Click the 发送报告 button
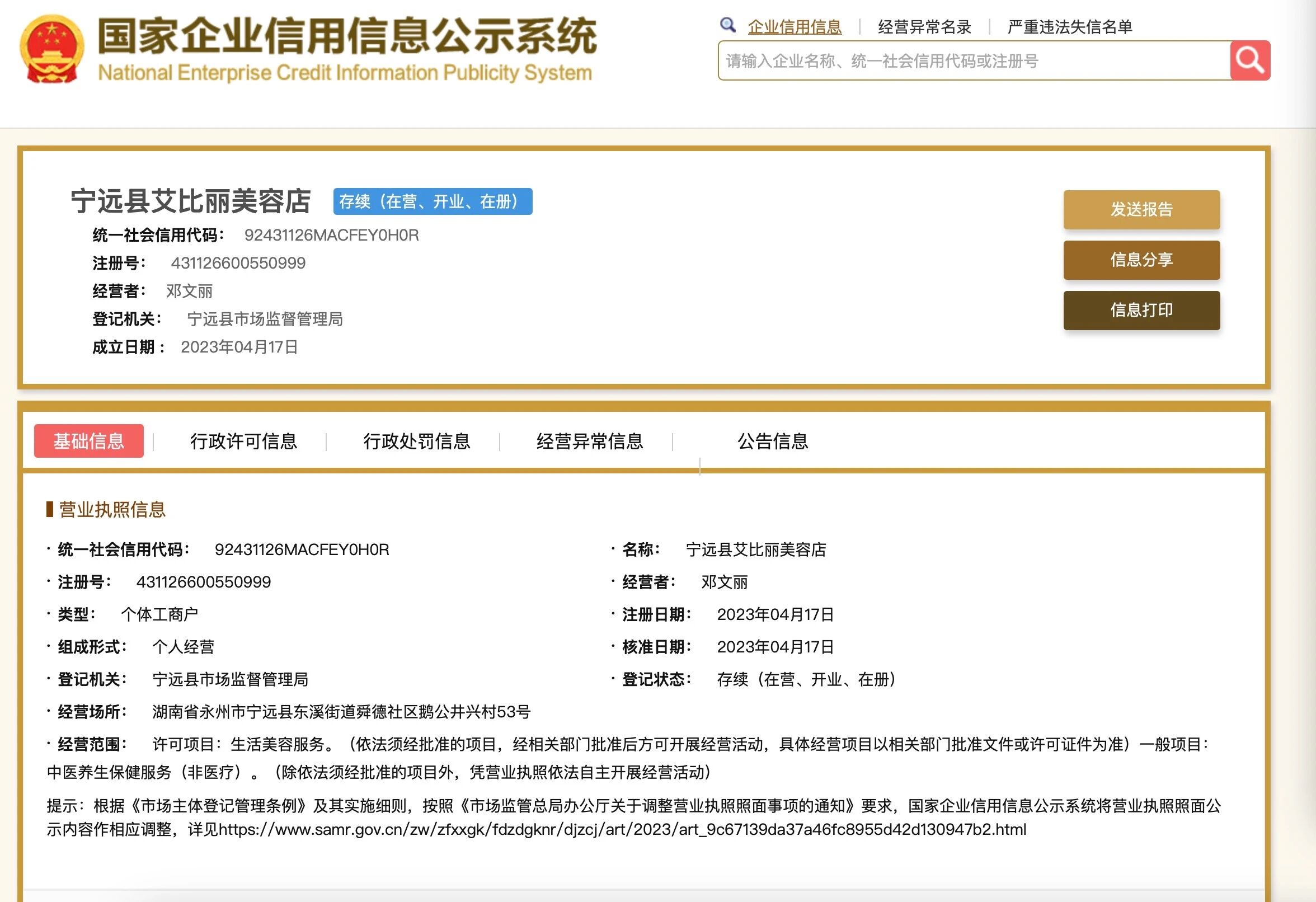This screenshot has height=902, width=1316. (x=1141, y=209)
